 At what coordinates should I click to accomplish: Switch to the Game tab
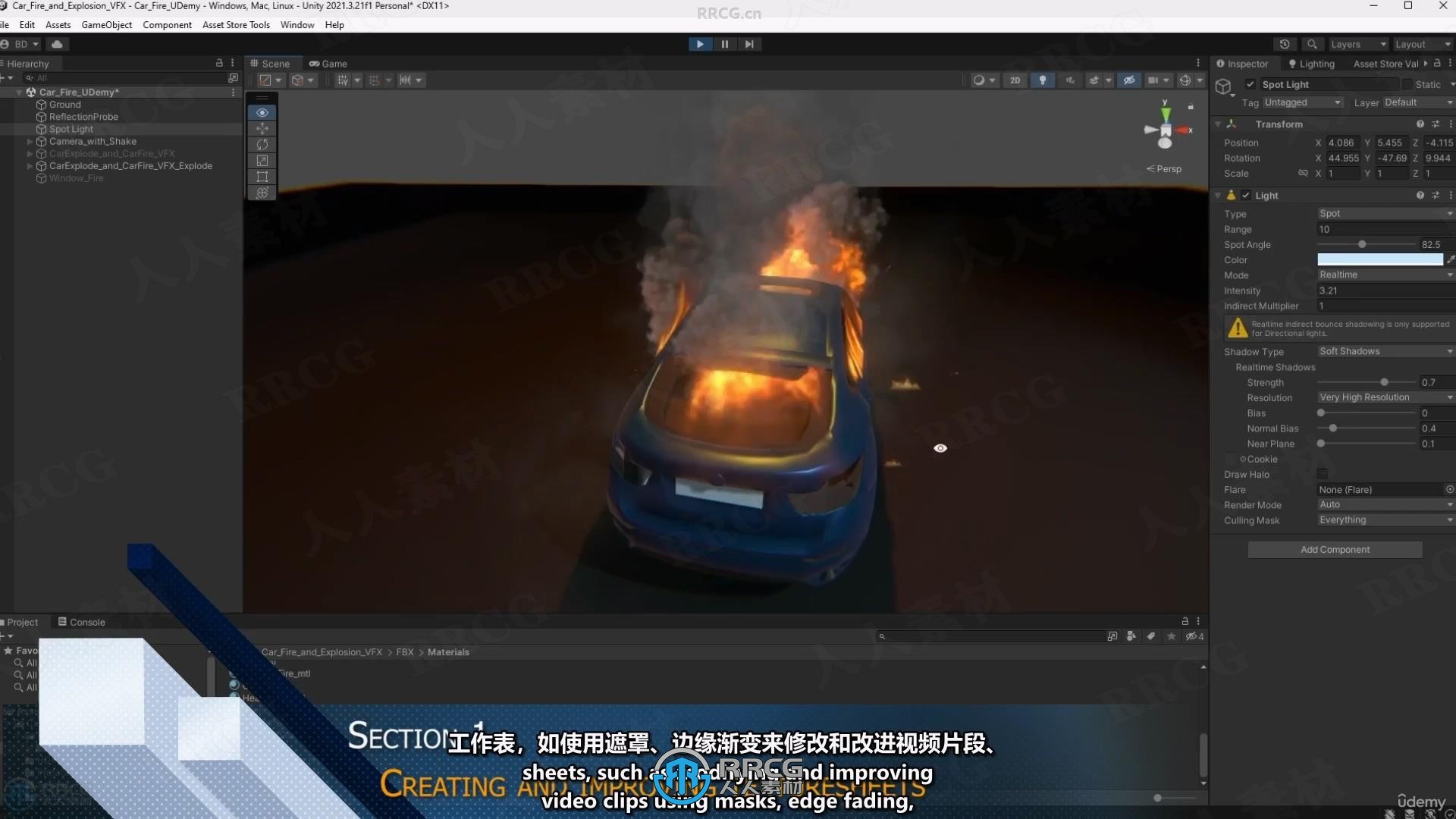click(328, 64)
